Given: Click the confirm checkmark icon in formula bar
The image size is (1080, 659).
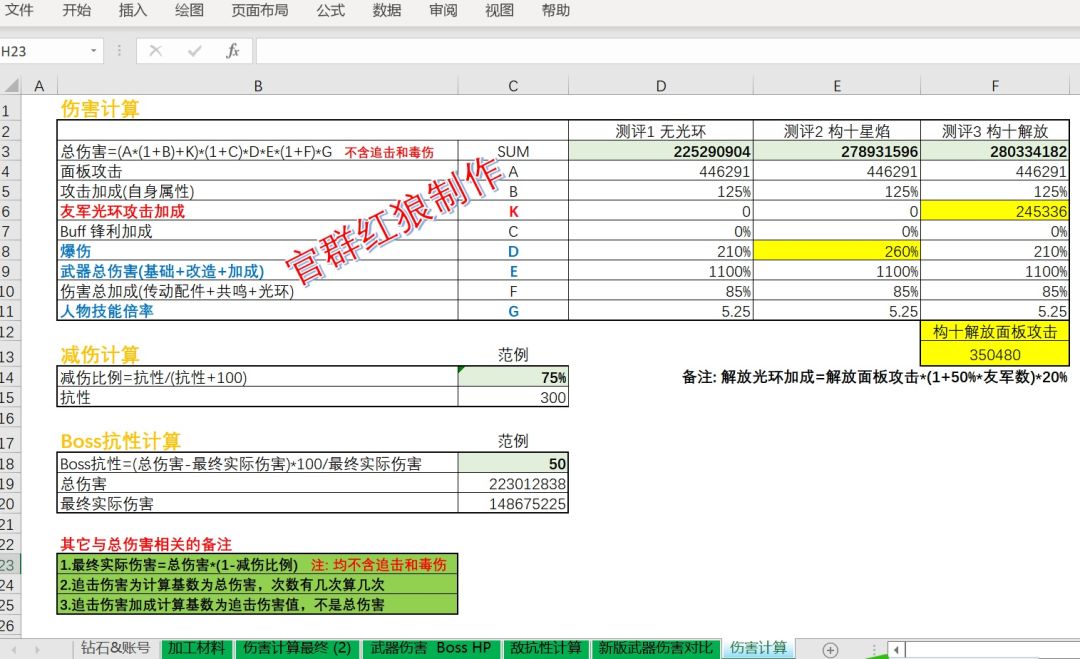Looking at the screenshot, I should click(x=194, y=50).
